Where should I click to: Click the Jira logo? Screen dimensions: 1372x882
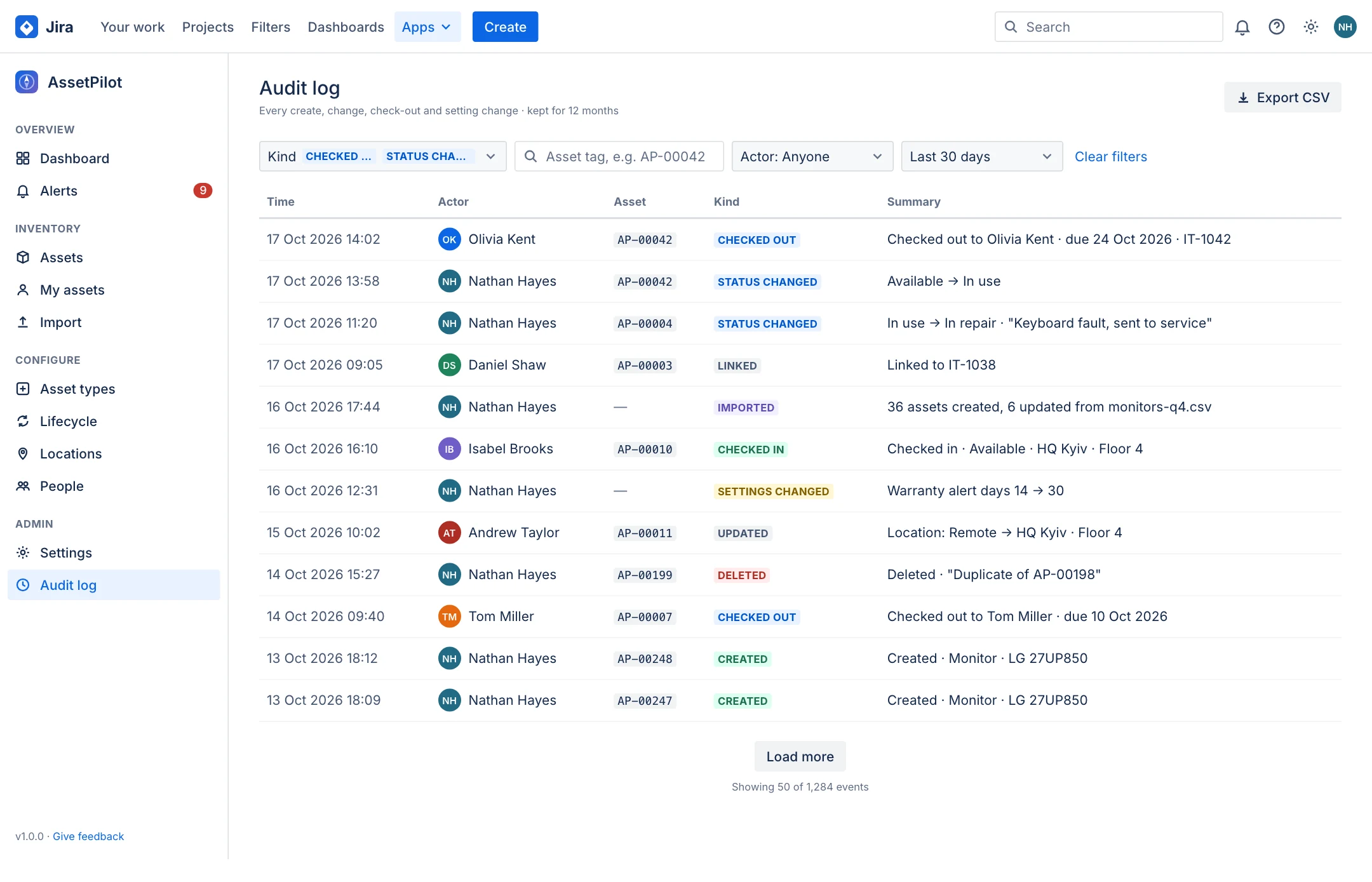pyautogui.click(x=44, y=27)
